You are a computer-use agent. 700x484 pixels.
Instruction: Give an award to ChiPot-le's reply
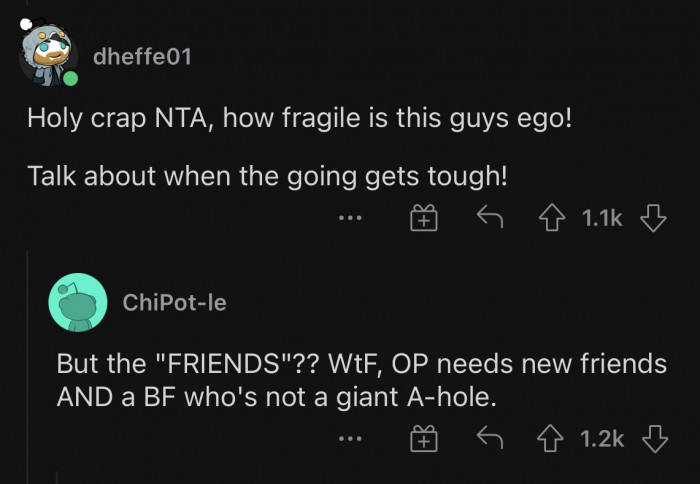click(425, 439)
